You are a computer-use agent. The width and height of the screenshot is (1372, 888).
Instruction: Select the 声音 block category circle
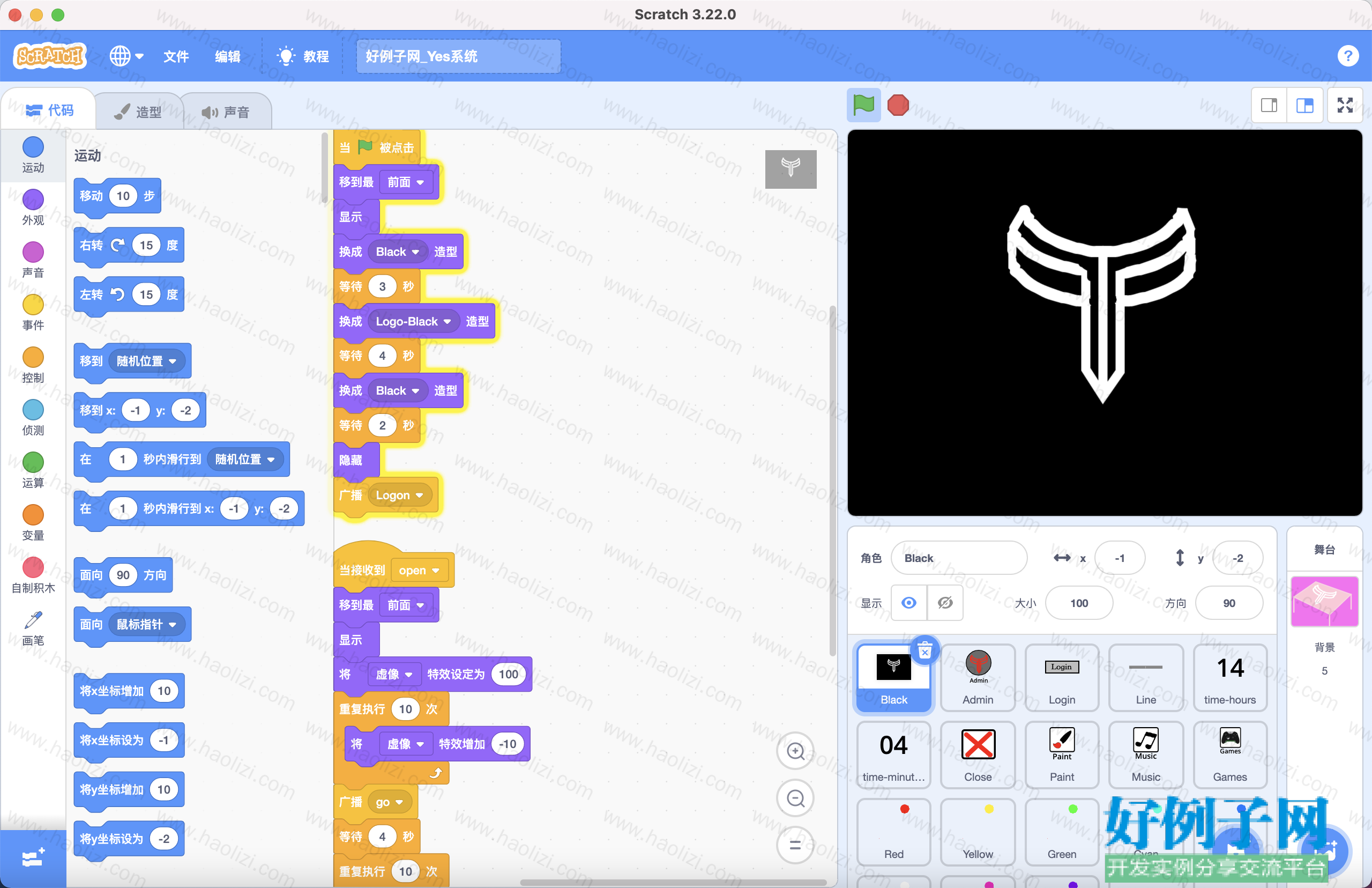(x=33, y=252)
